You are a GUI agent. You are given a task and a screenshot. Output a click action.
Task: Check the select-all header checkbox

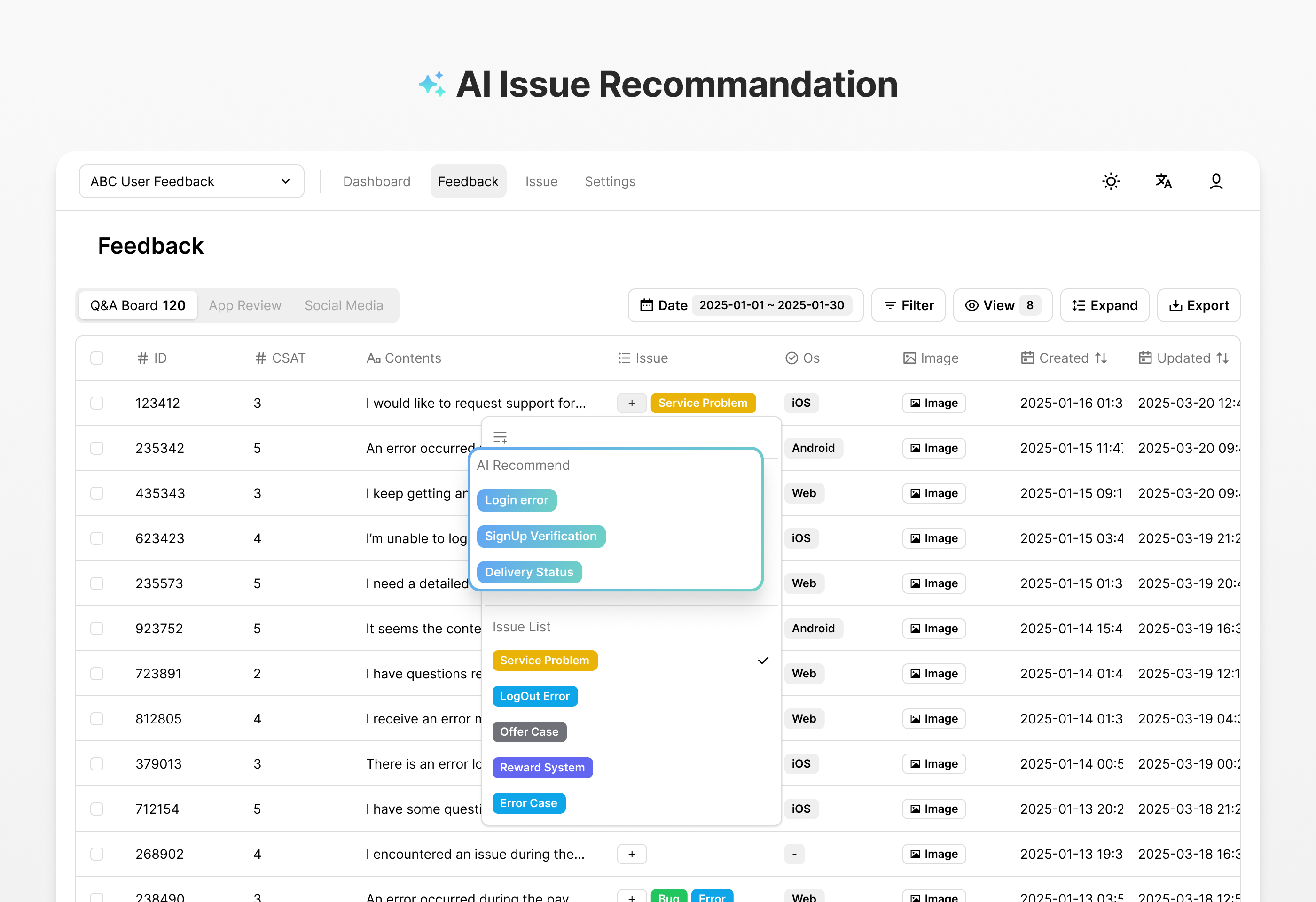[97, 358]
